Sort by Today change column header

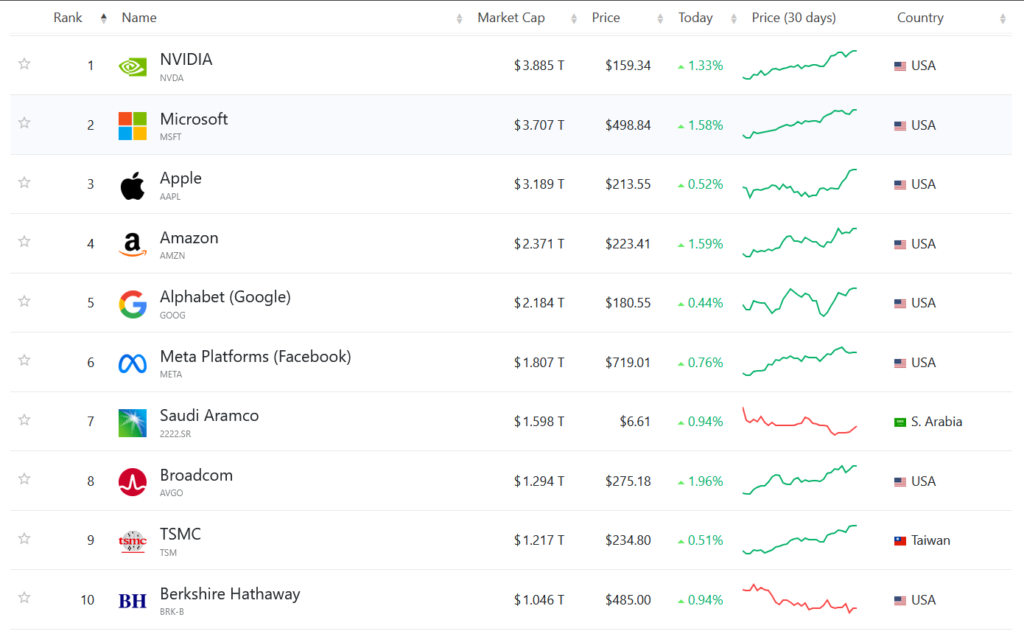(695, 18)
